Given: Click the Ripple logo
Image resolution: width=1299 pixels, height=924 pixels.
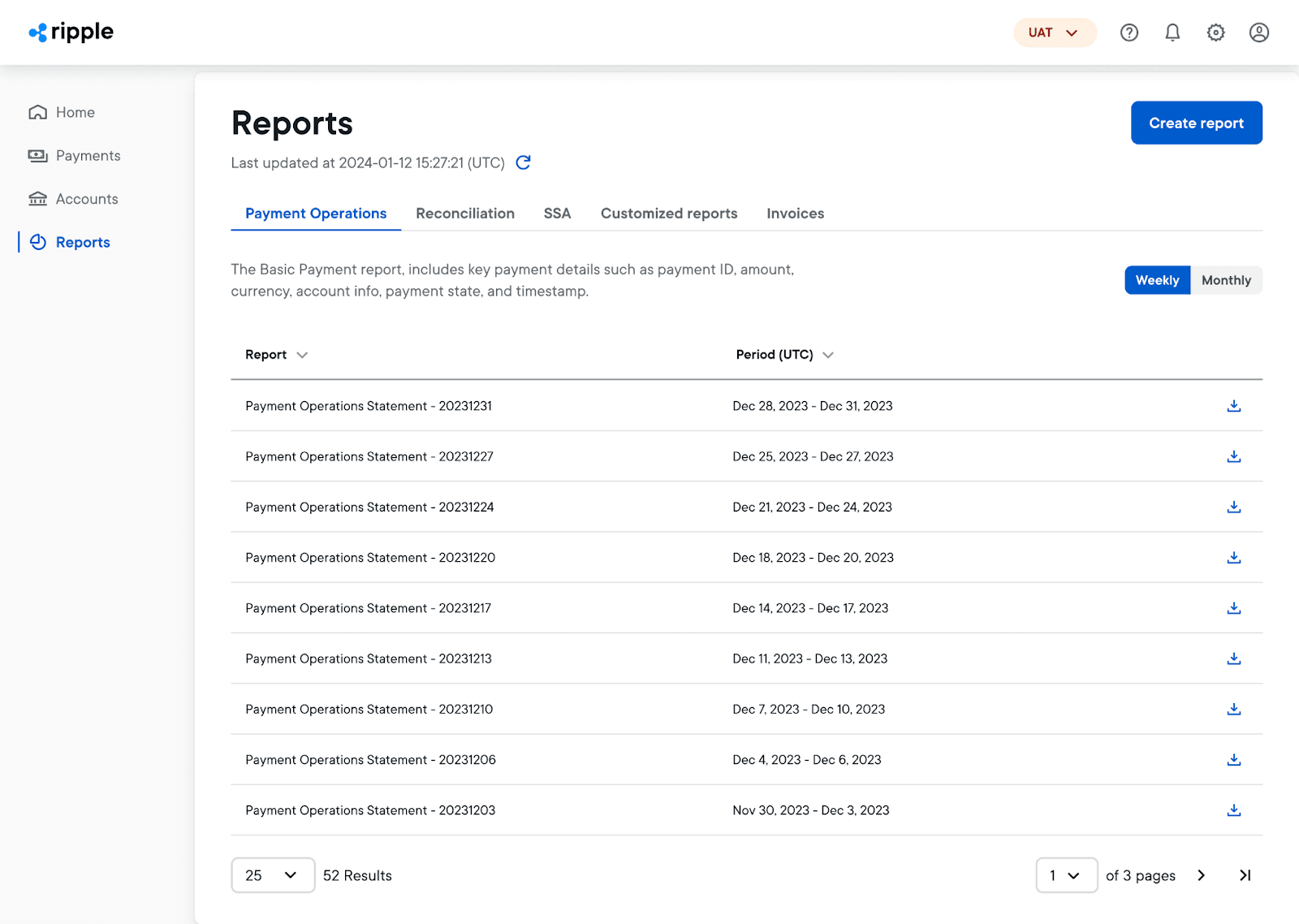Looking at the screenshot, I should [x=71, y=32].
